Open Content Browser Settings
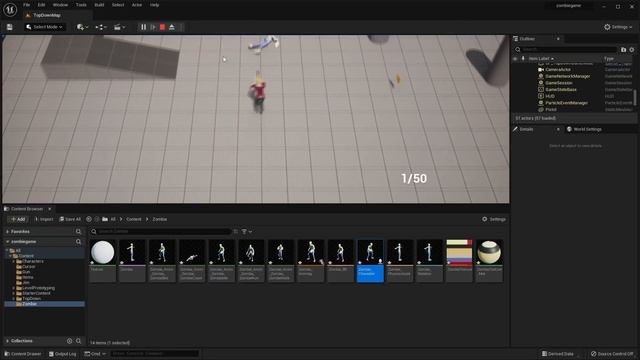 click(x=494, y=219)
